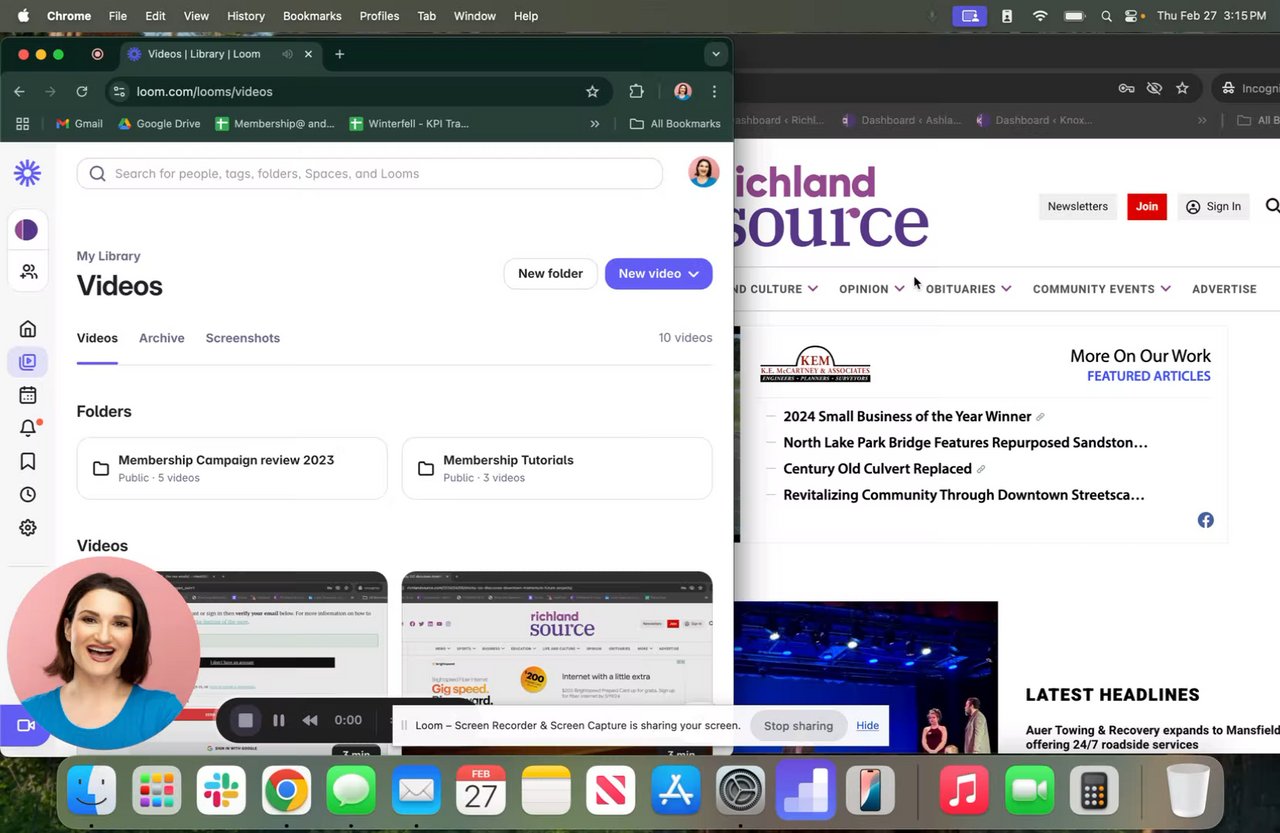Click Loom camera record button at bottom left
The height and width of the screenshot is (833, 1280).
click(24, 726)
